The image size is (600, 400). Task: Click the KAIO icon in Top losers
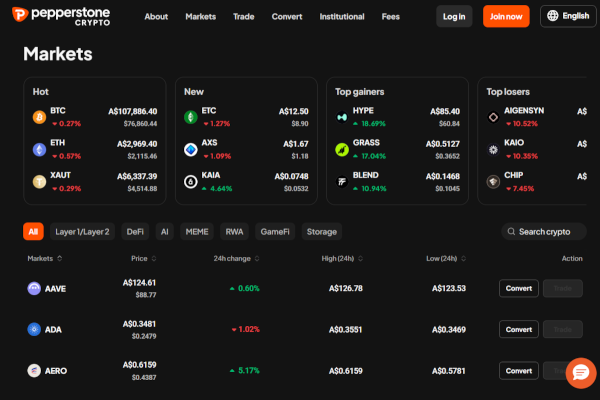pyautogui.click(x=493, y=149)
